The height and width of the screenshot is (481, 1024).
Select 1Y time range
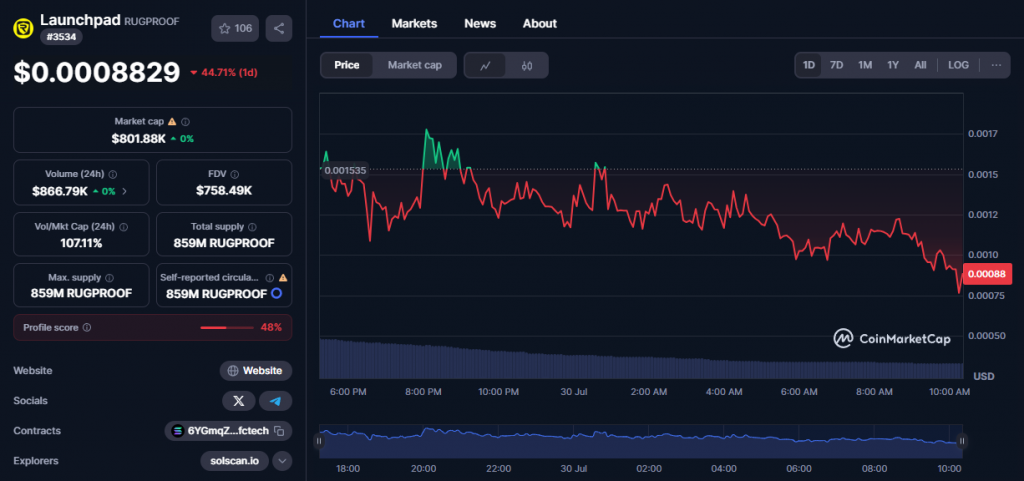893,65
